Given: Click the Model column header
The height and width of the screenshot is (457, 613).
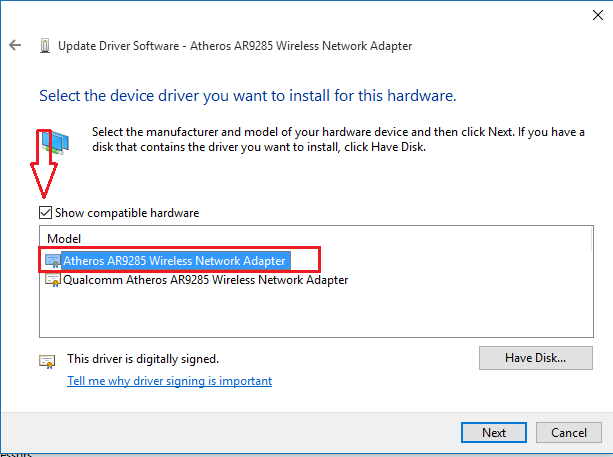Looking at the screenshot, I should [63, 240].
